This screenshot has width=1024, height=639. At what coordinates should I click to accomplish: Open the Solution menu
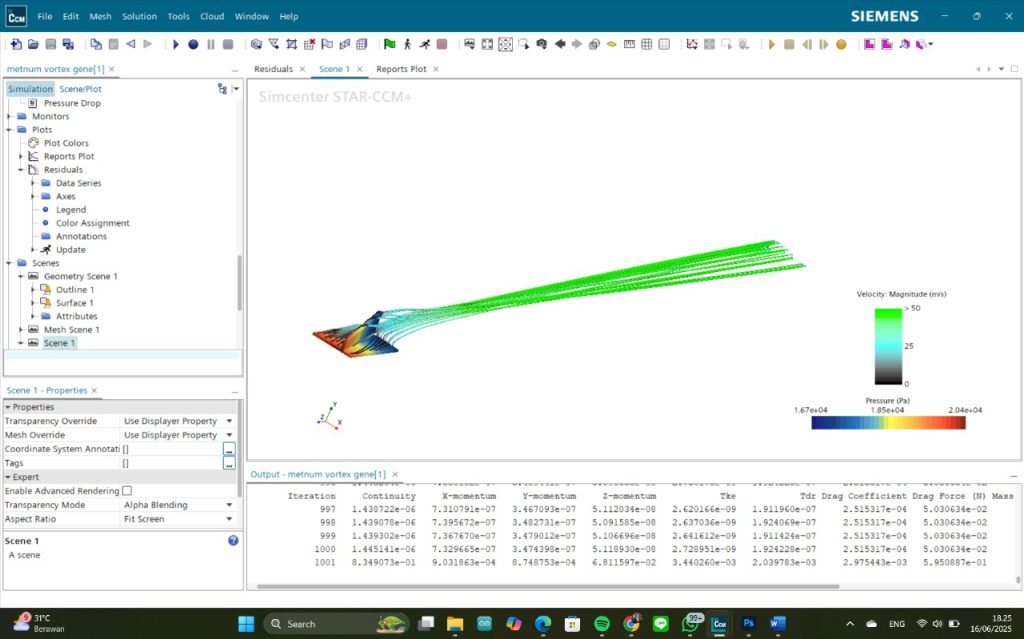pyautogui.click(x=139, y=16)
